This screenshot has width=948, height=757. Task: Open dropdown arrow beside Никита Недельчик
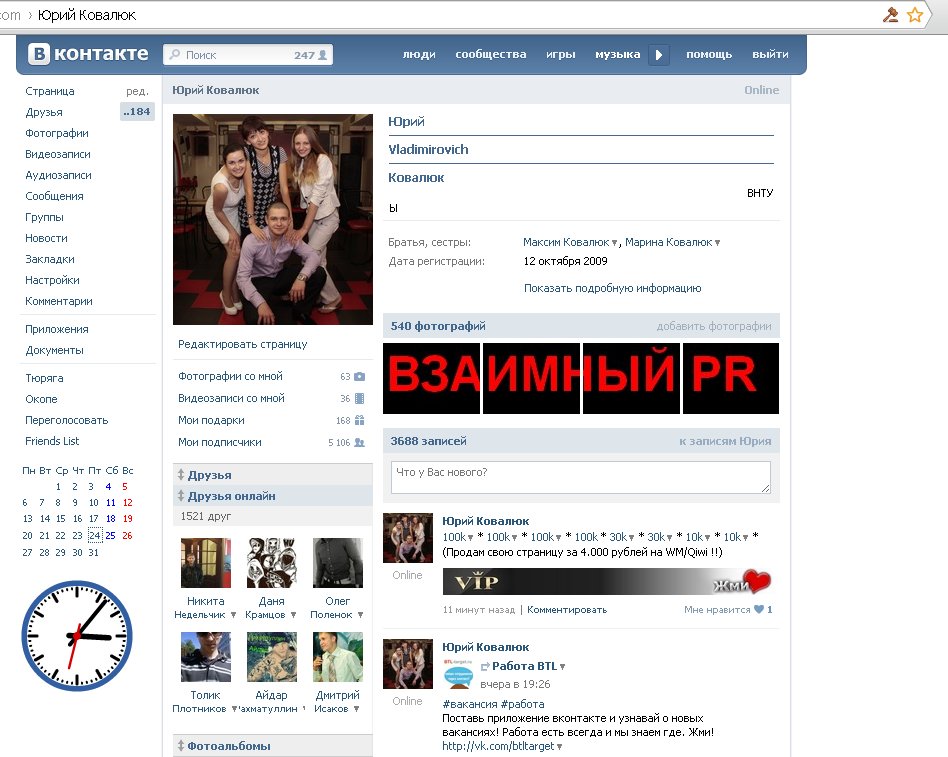pos(233,616)
